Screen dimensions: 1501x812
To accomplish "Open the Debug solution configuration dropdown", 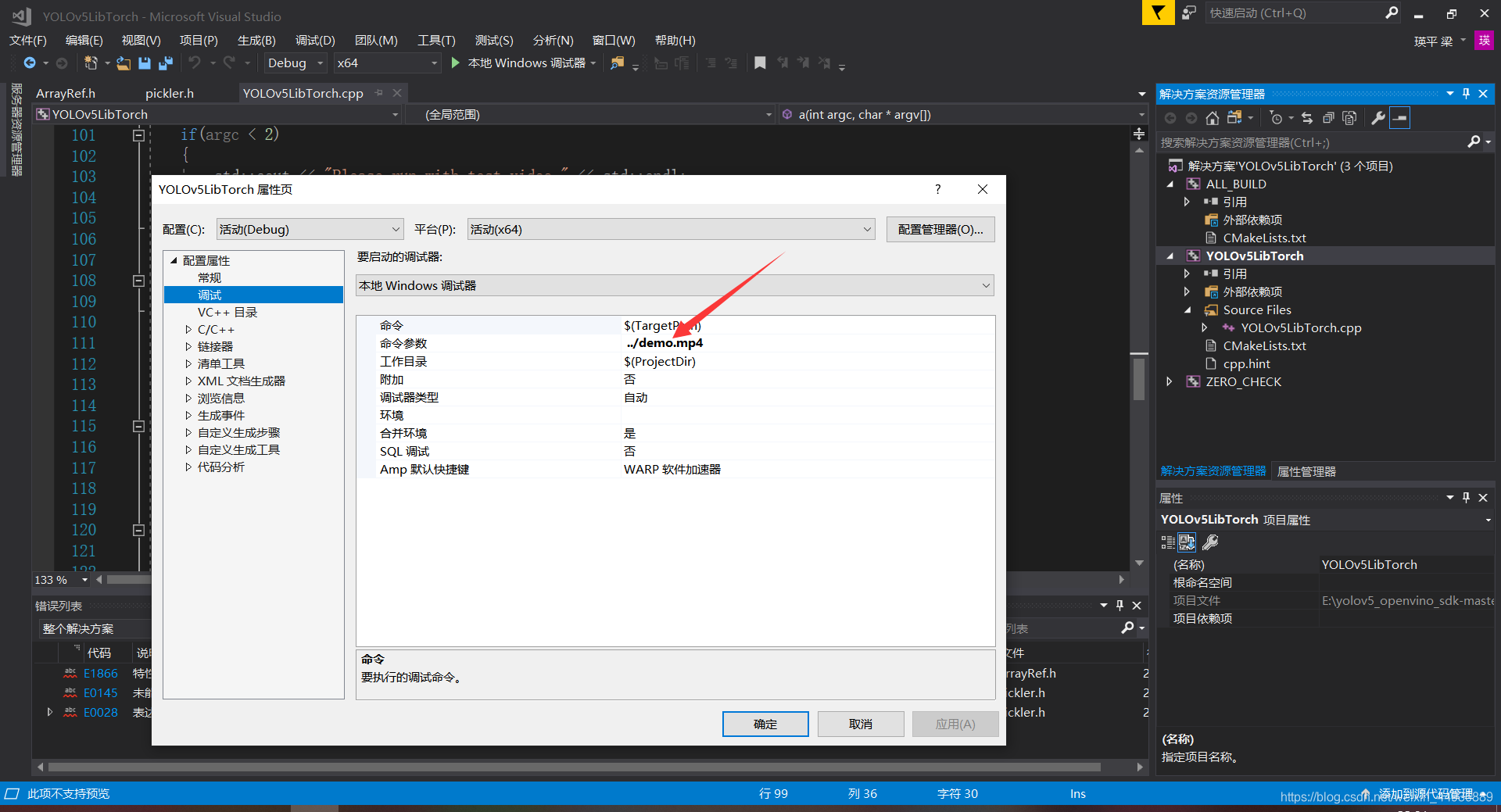I will click(x=295, y=63).
